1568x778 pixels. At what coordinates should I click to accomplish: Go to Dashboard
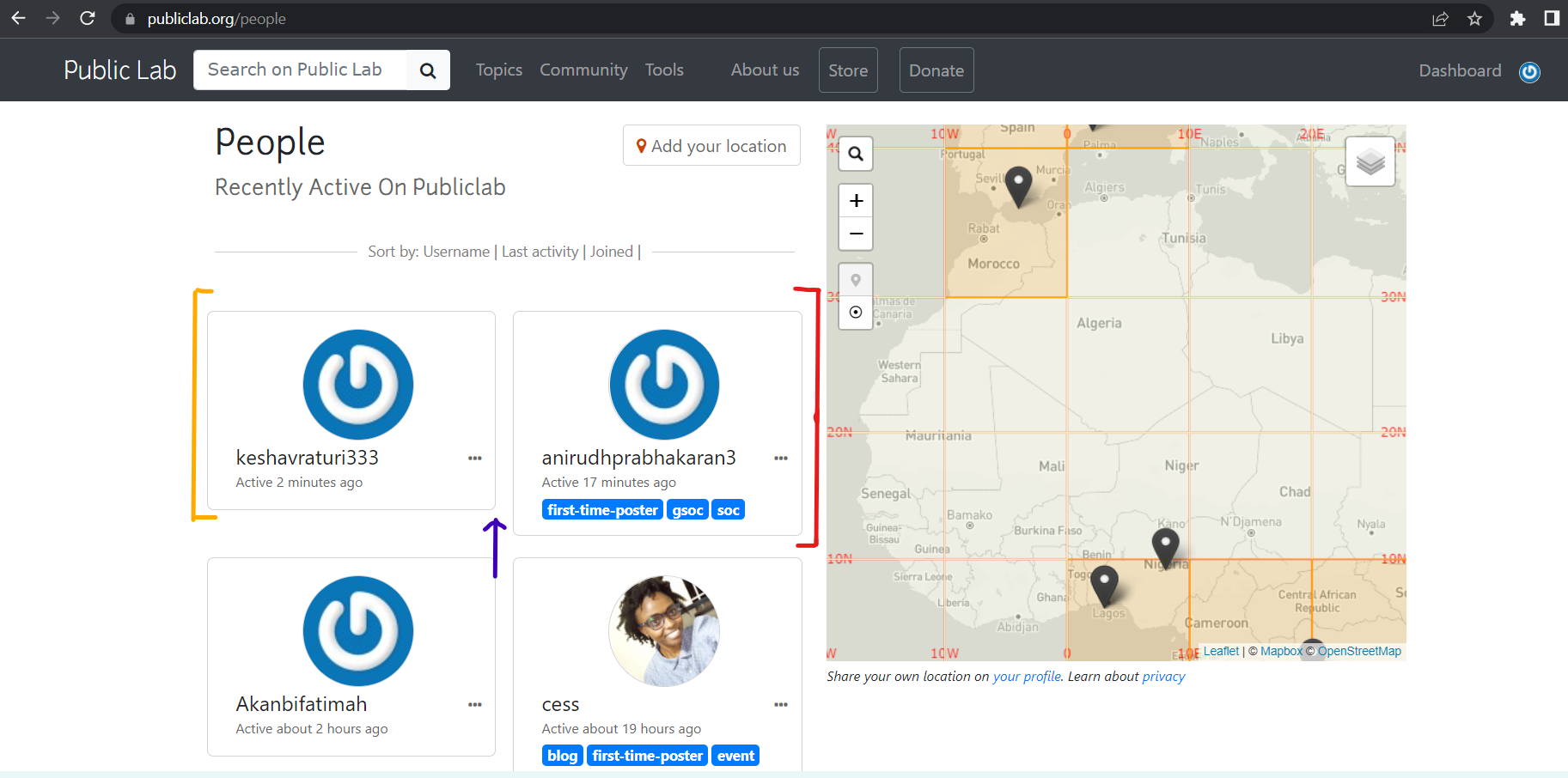tap(1460, 71)
